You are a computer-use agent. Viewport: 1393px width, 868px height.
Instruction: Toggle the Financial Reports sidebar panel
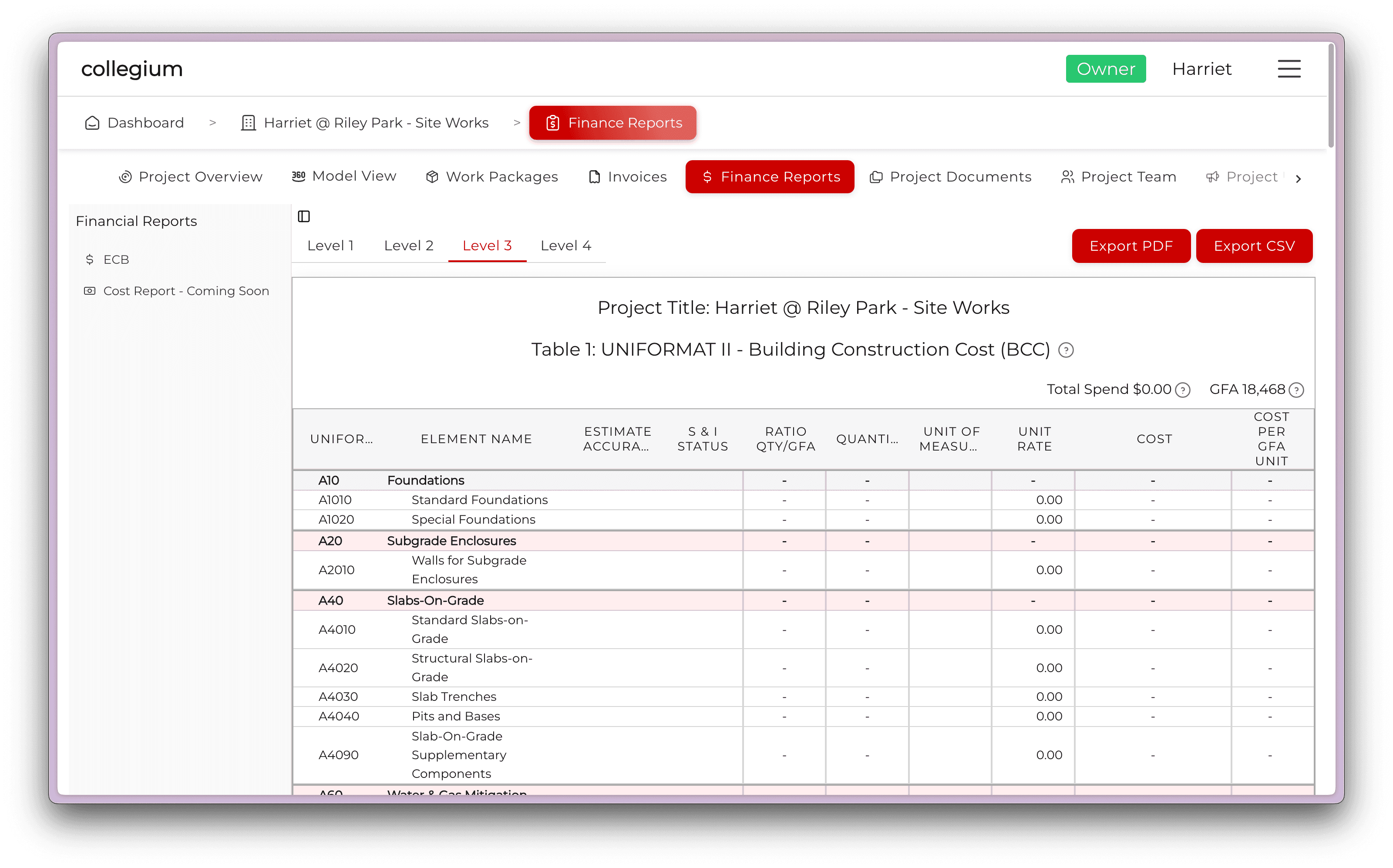(x=303, y=216)
